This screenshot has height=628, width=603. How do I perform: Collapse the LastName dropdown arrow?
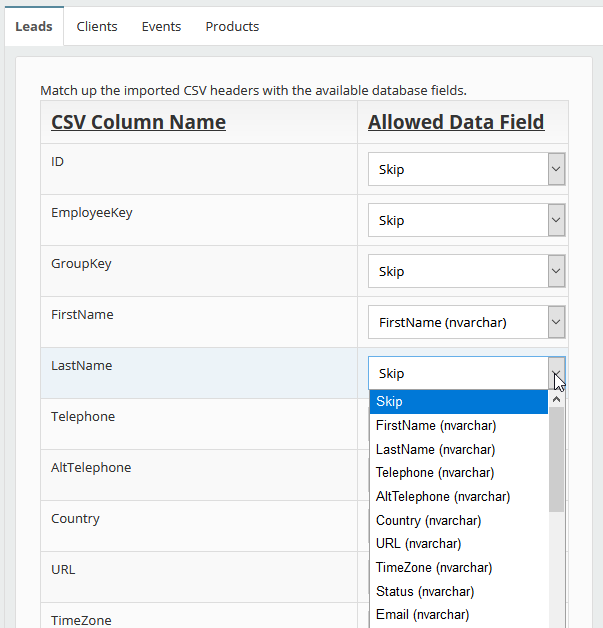(x=556, y=373)
